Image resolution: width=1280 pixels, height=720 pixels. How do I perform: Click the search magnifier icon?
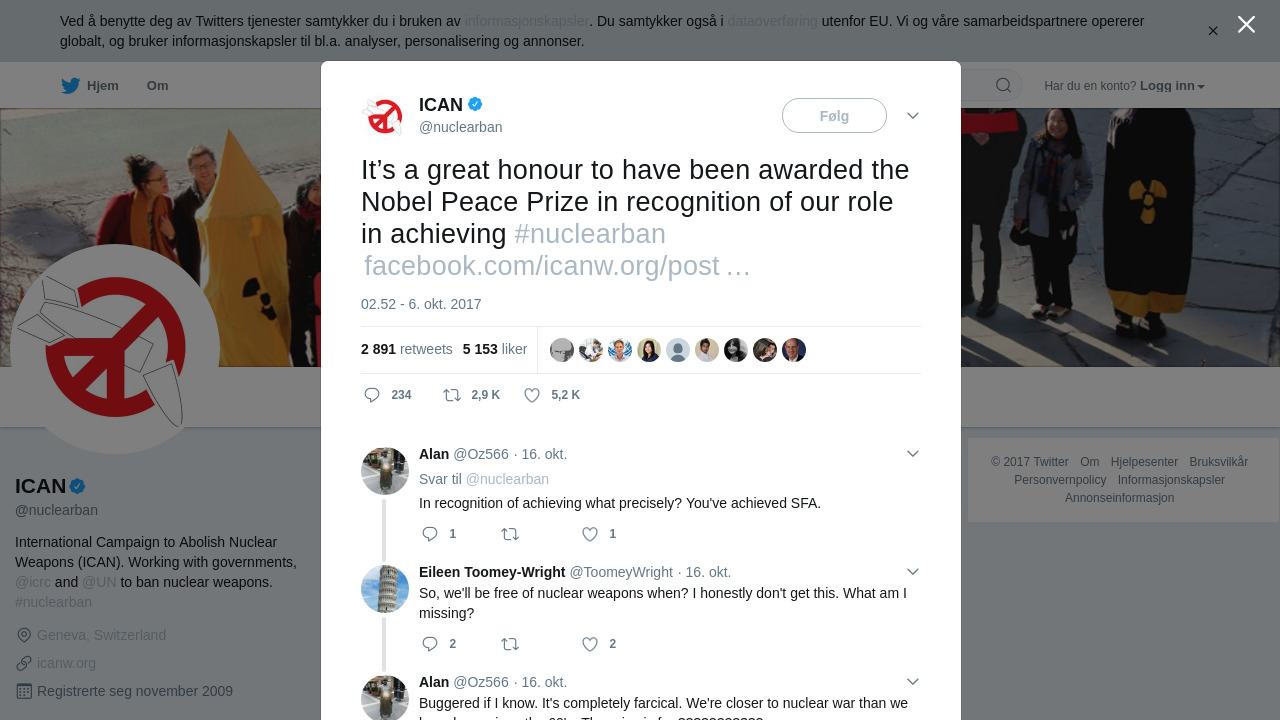pyautogui.click(x=1003, y=85)
